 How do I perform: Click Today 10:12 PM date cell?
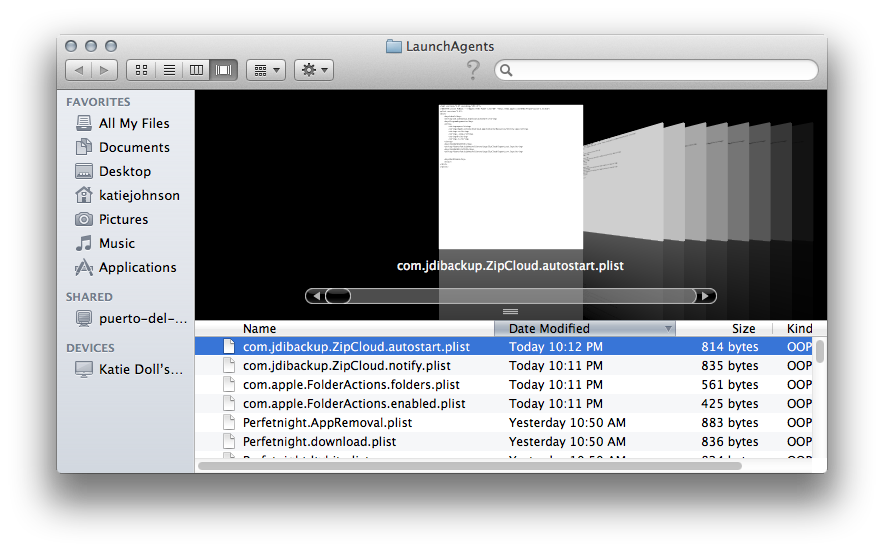pyautogui.click(x=555, y=347)
